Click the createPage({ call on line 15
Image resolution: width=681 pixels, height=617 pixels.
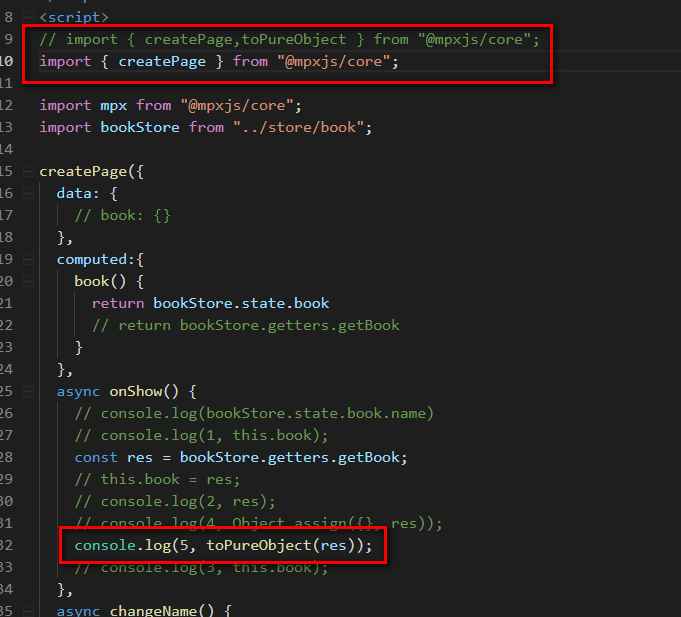pos(92,172)
